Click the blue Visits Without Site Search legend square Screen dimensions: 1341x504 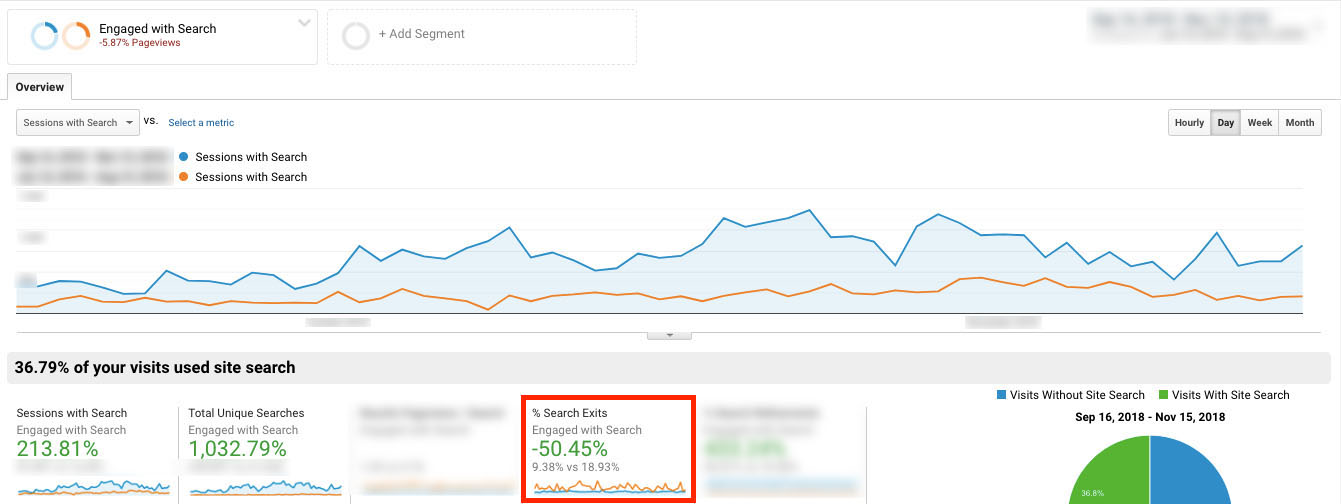point(1002,395)
